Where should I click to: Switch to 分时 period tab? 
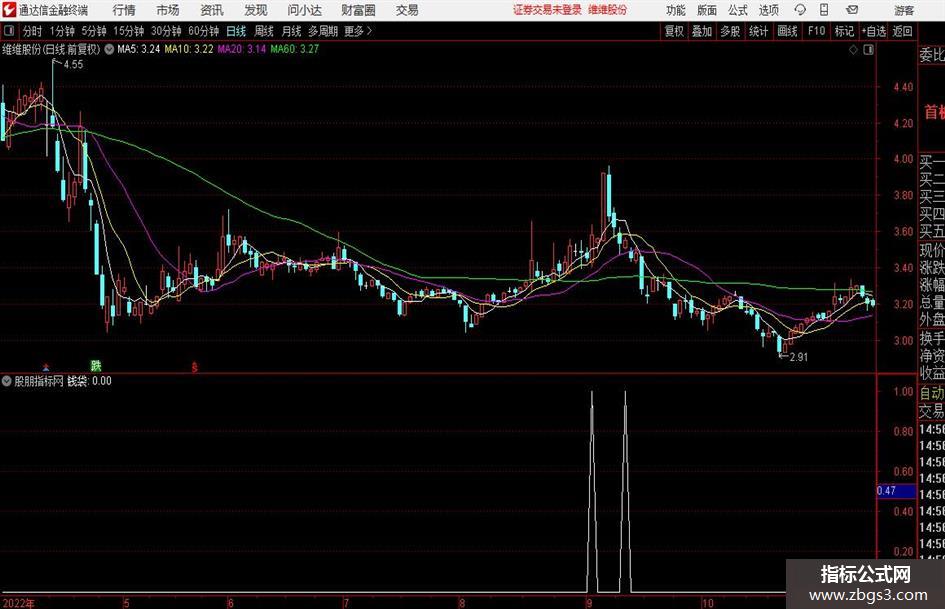click(32, 31)
